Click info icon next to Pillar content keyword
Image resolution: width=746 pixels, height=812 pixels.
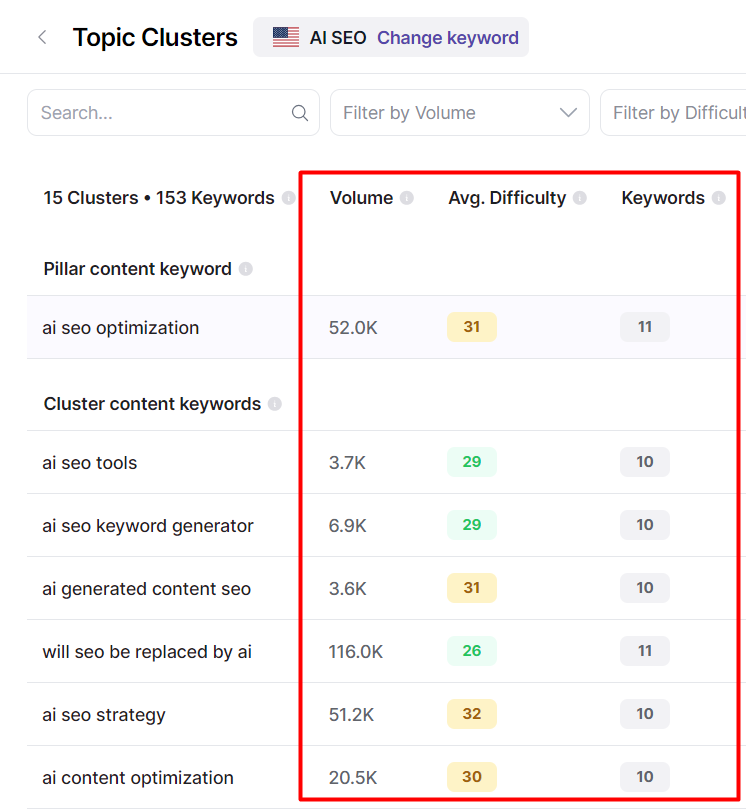(x=246, y=269)
